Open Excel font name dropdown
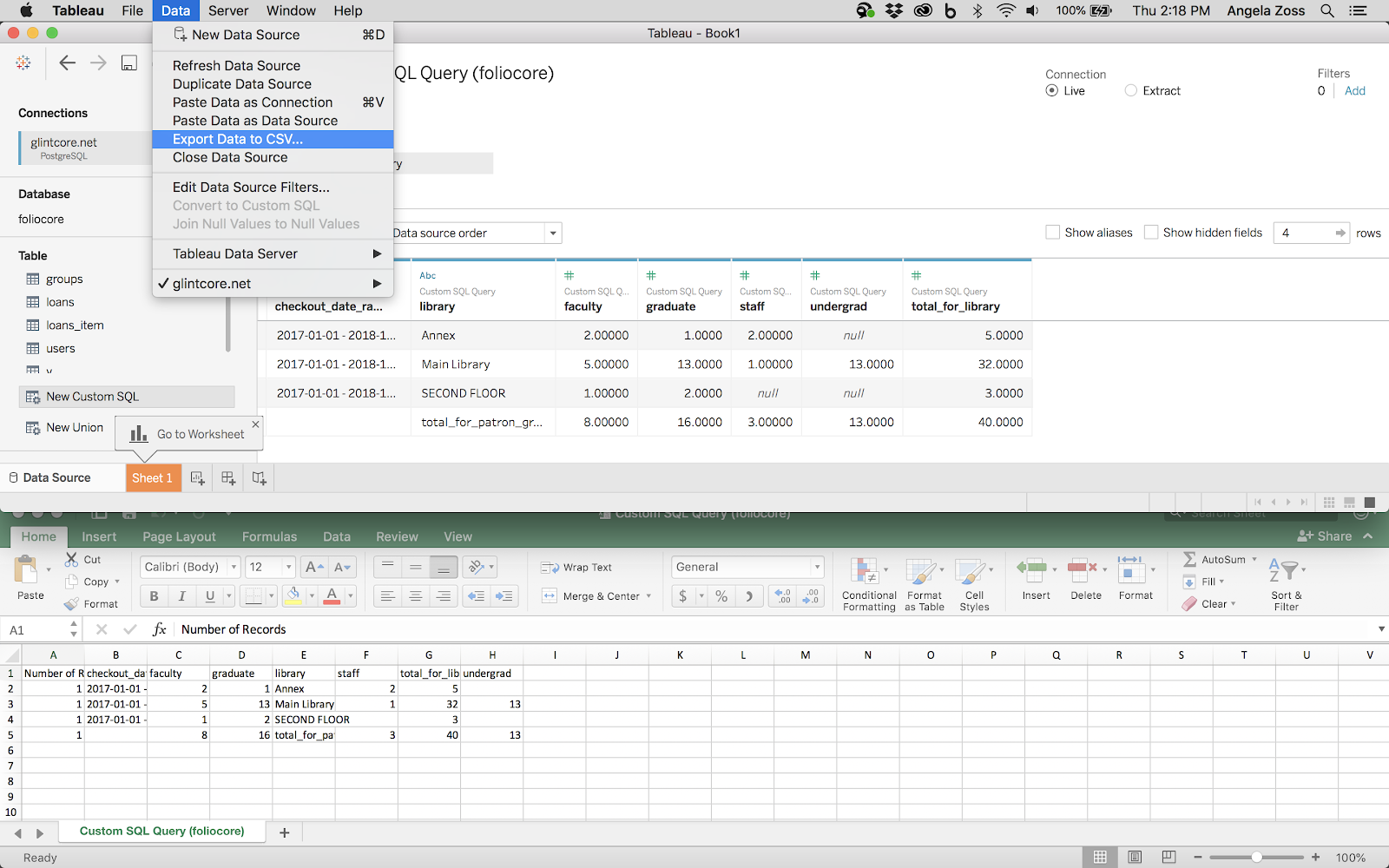This screenshot has width=1389, height=868. [234, 567]
